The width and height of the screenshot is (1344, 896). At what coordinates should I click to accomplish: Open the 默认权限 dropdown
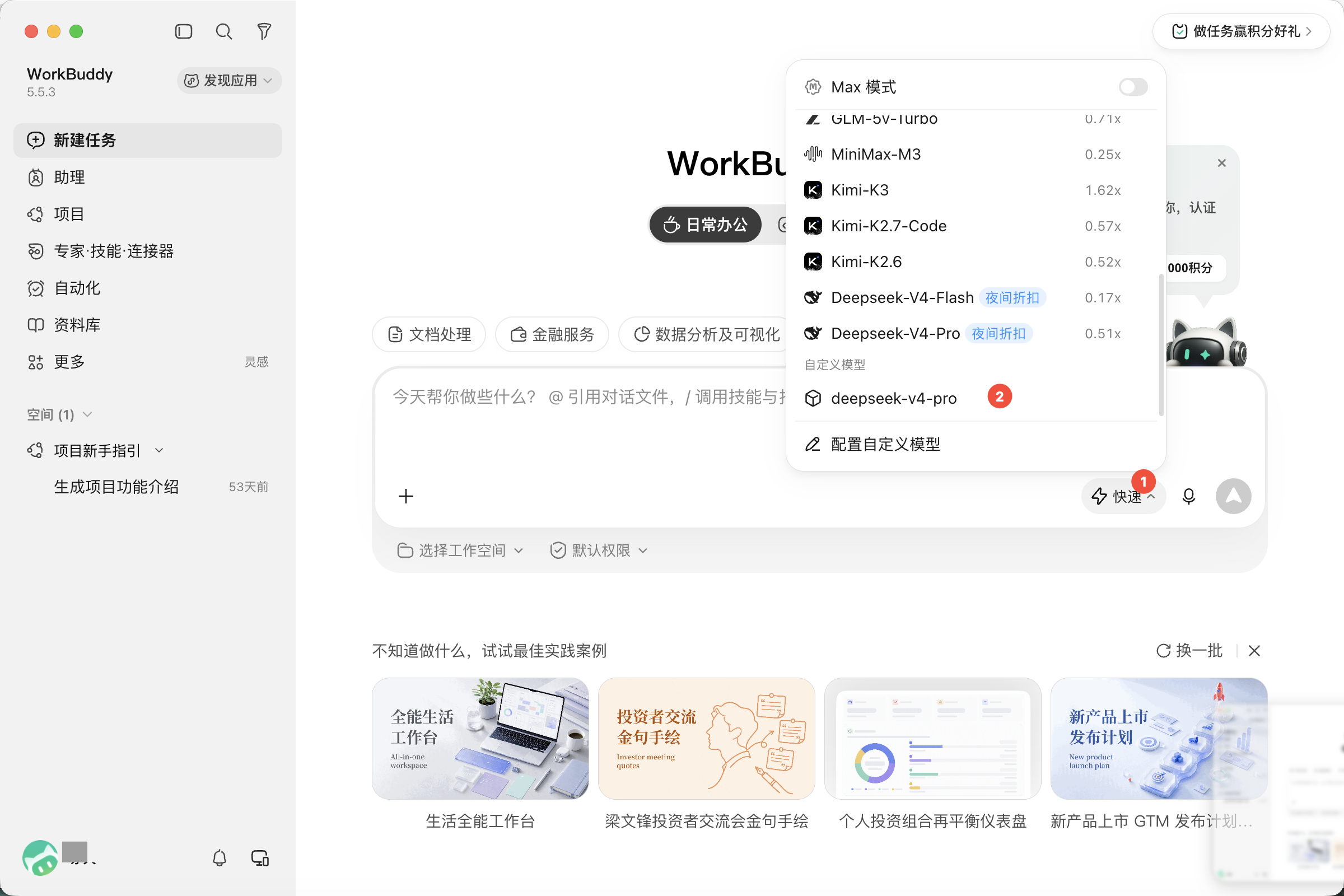(x=599, y=550)
